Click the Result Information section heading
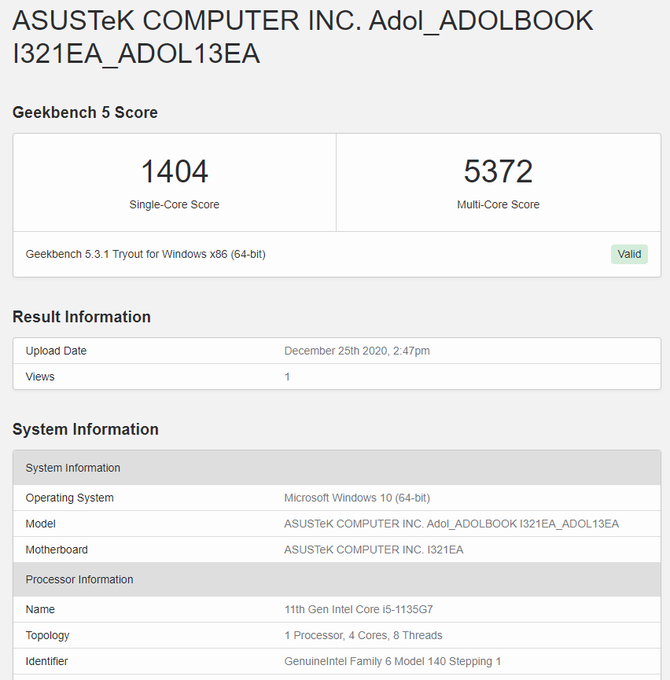 (x=81, y=317)
